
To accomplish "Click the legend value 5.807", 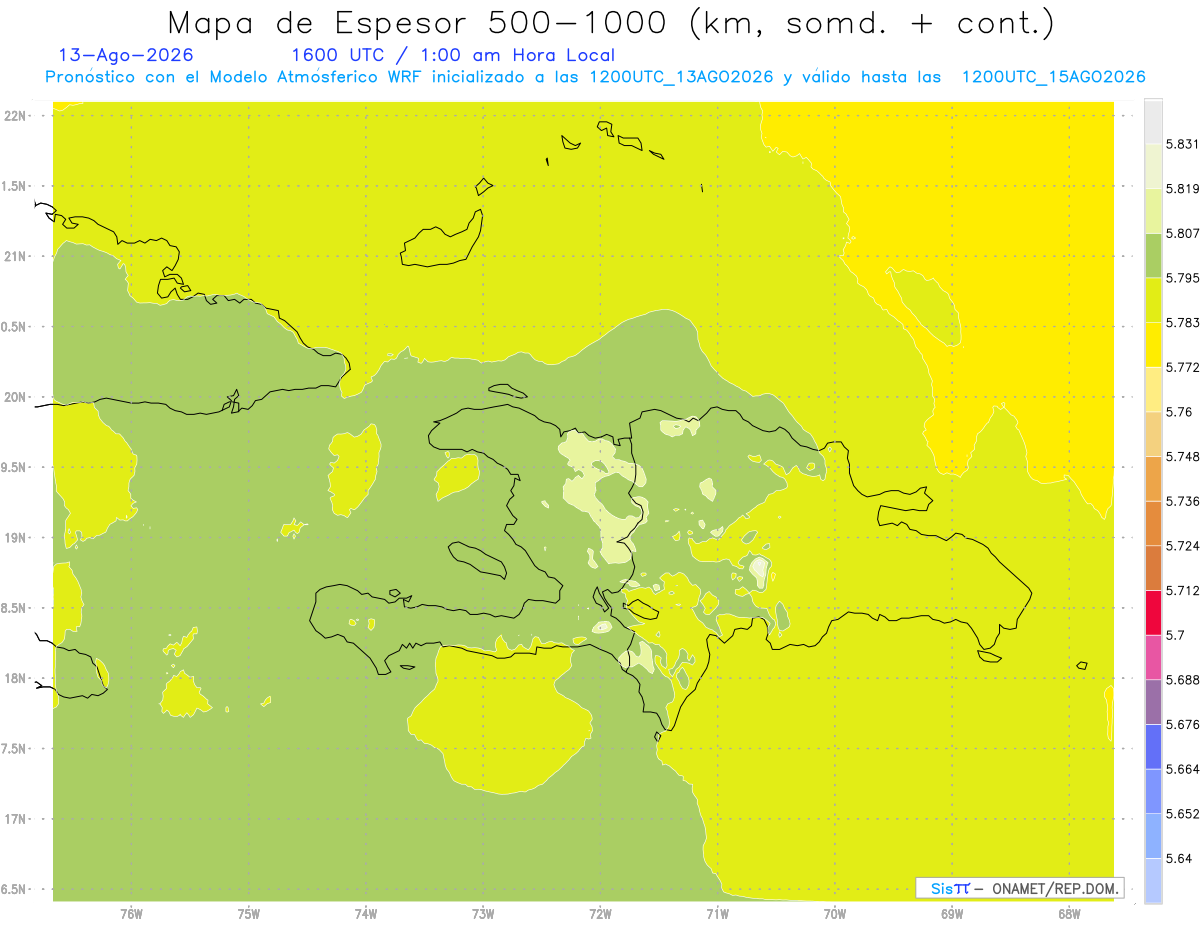I will (x=1182, y=233).
